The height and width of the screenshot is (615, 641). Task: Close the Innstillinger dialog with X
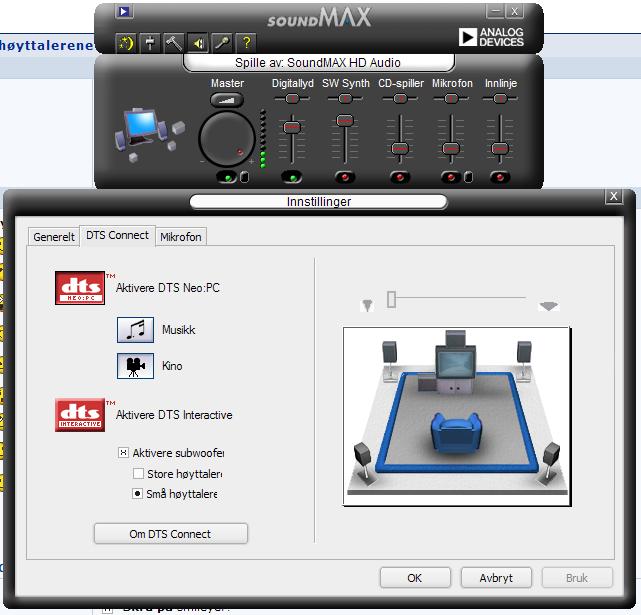pyautogui.click(x=614, y=196)
